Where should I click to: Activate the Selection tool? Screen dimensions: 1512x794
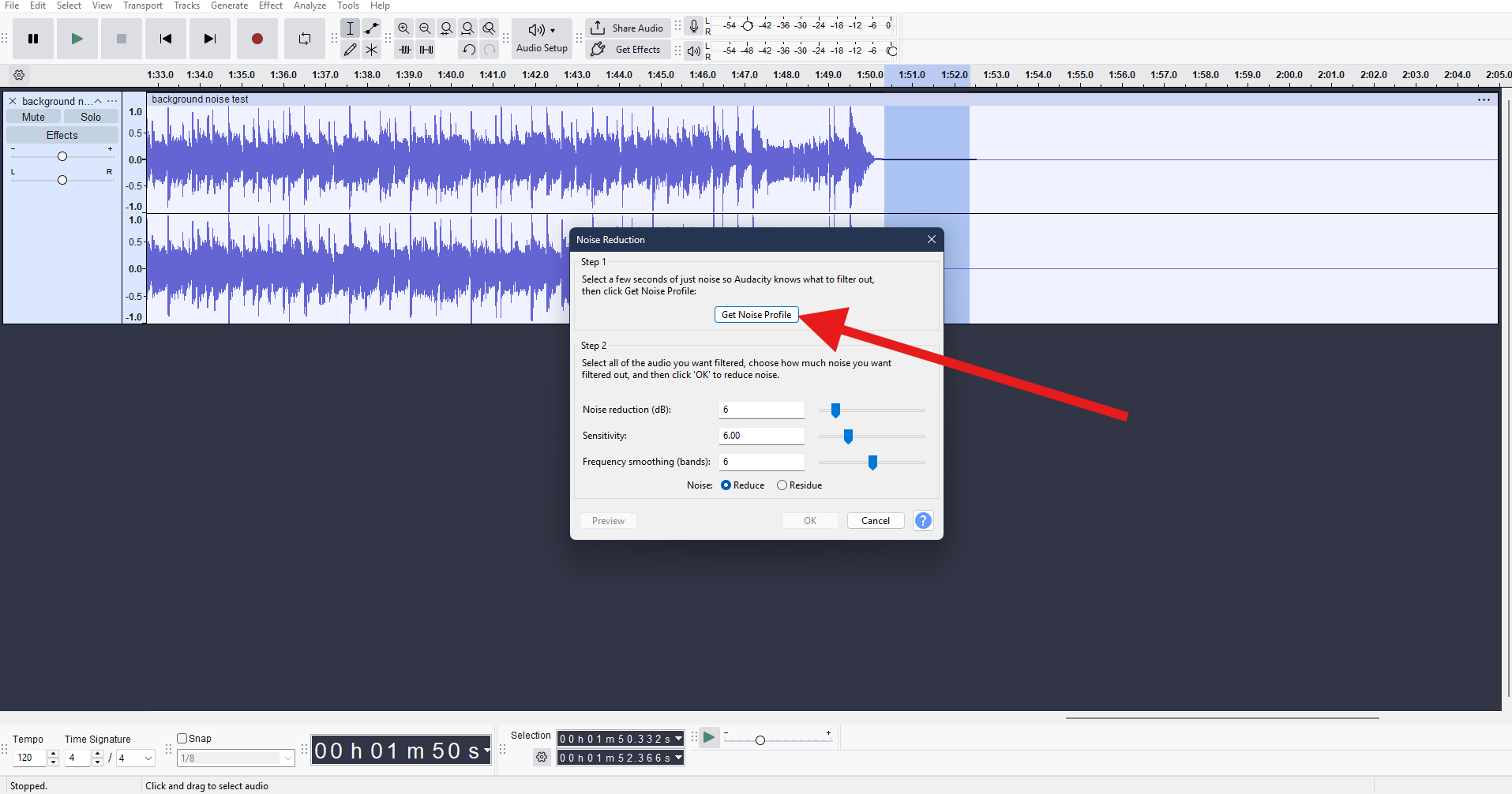[x=350, y=28]
